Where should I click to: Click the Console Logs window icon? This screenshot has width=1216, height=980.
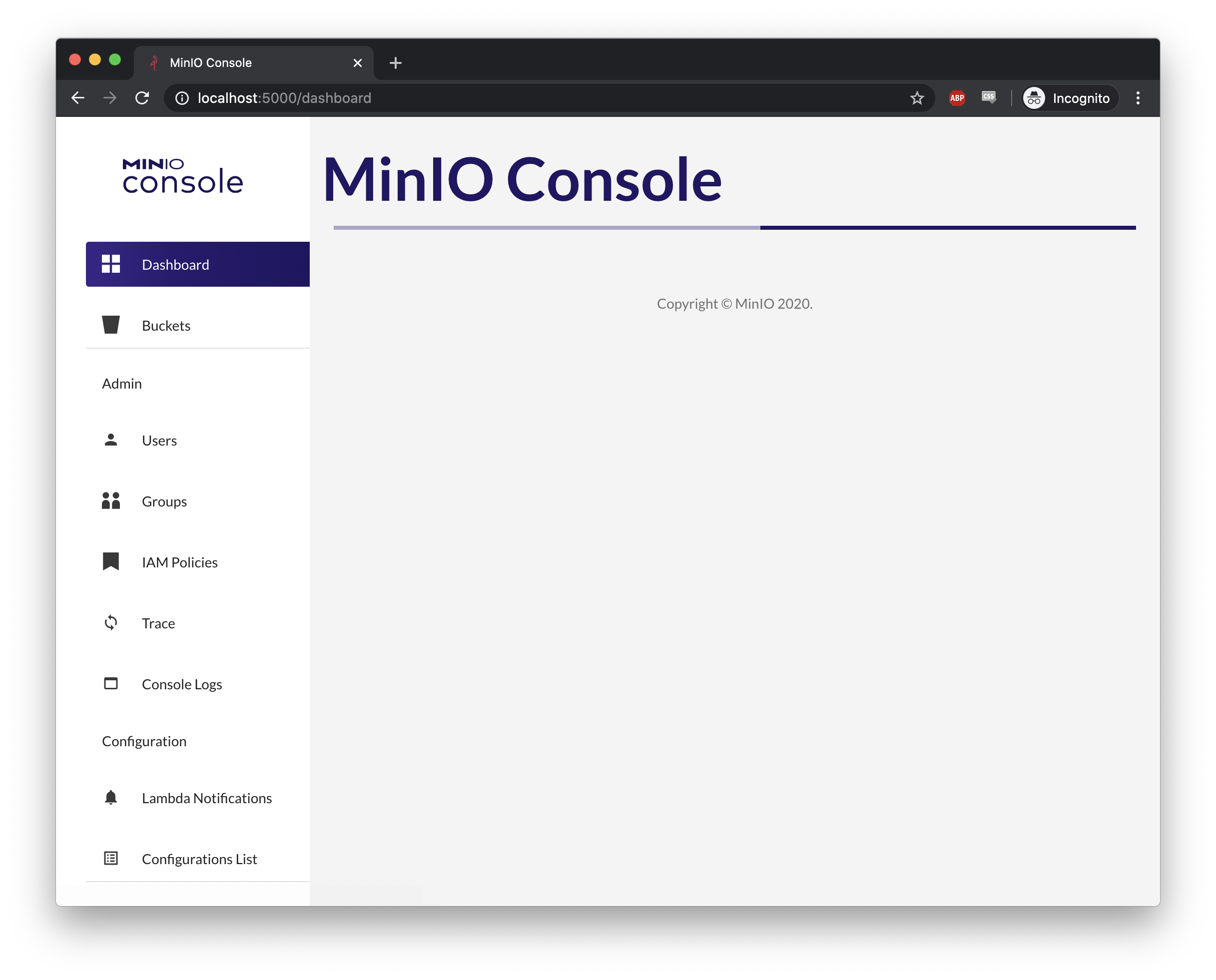click(110, 684)
